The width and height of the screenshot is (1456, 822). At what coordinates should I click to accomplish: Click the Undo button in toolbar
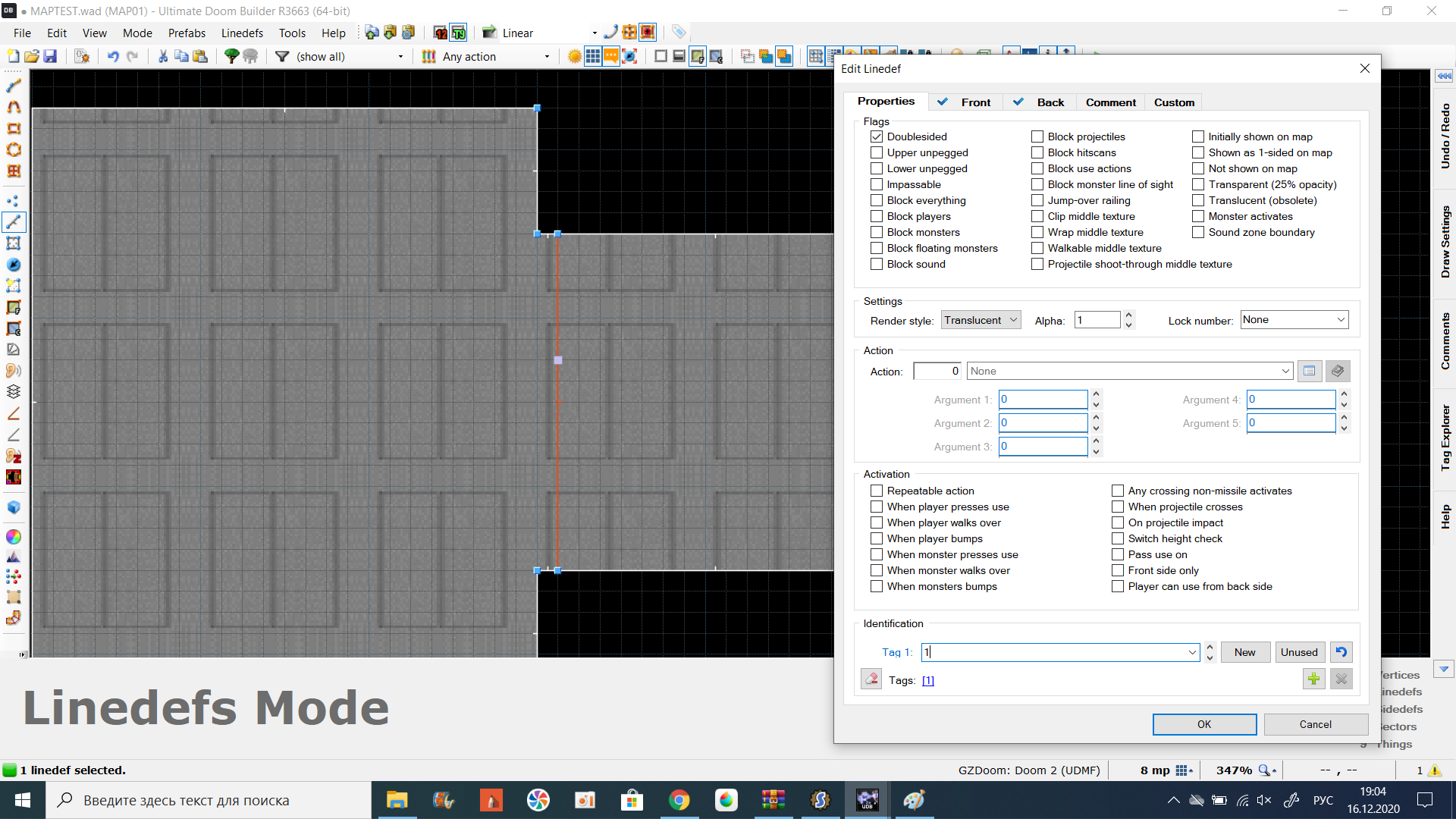pyautogui.click(x=112, y=56)
